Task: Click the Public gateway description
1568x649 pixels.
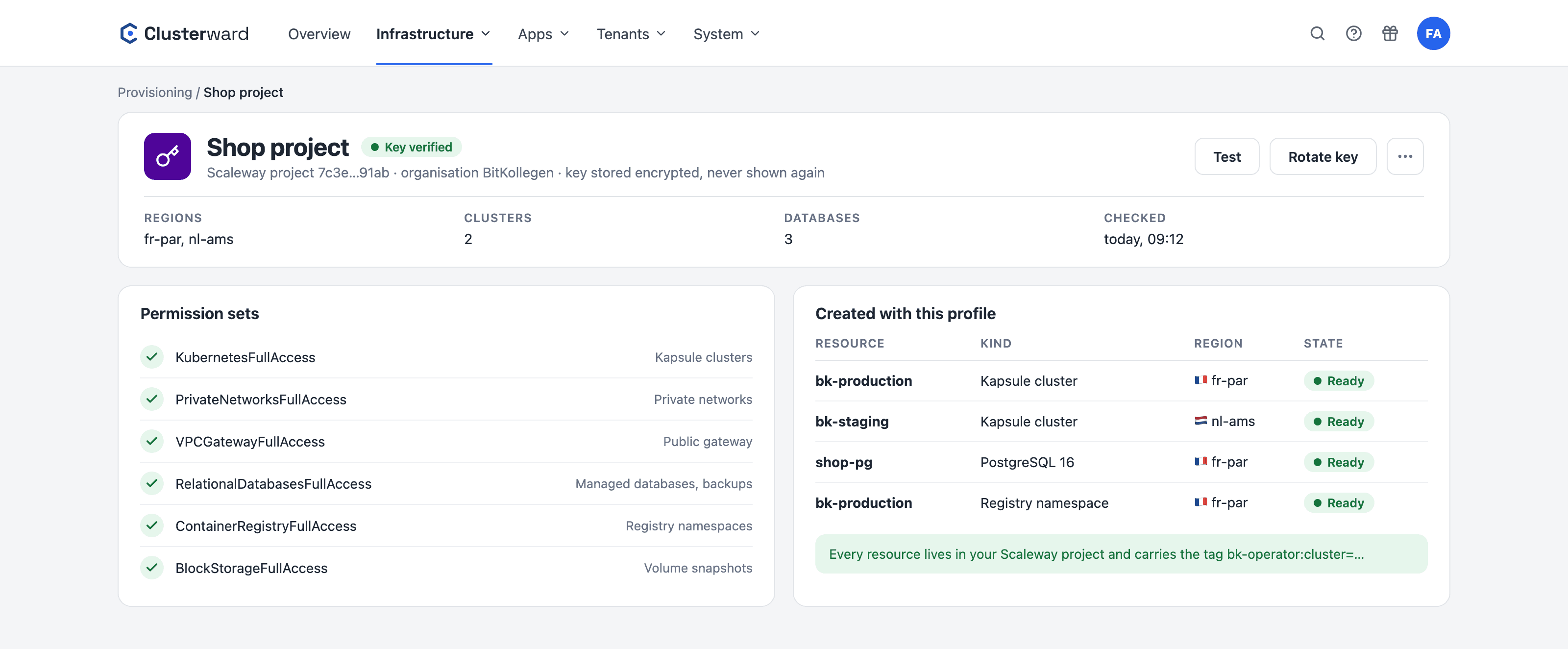Action: [707, 441]
